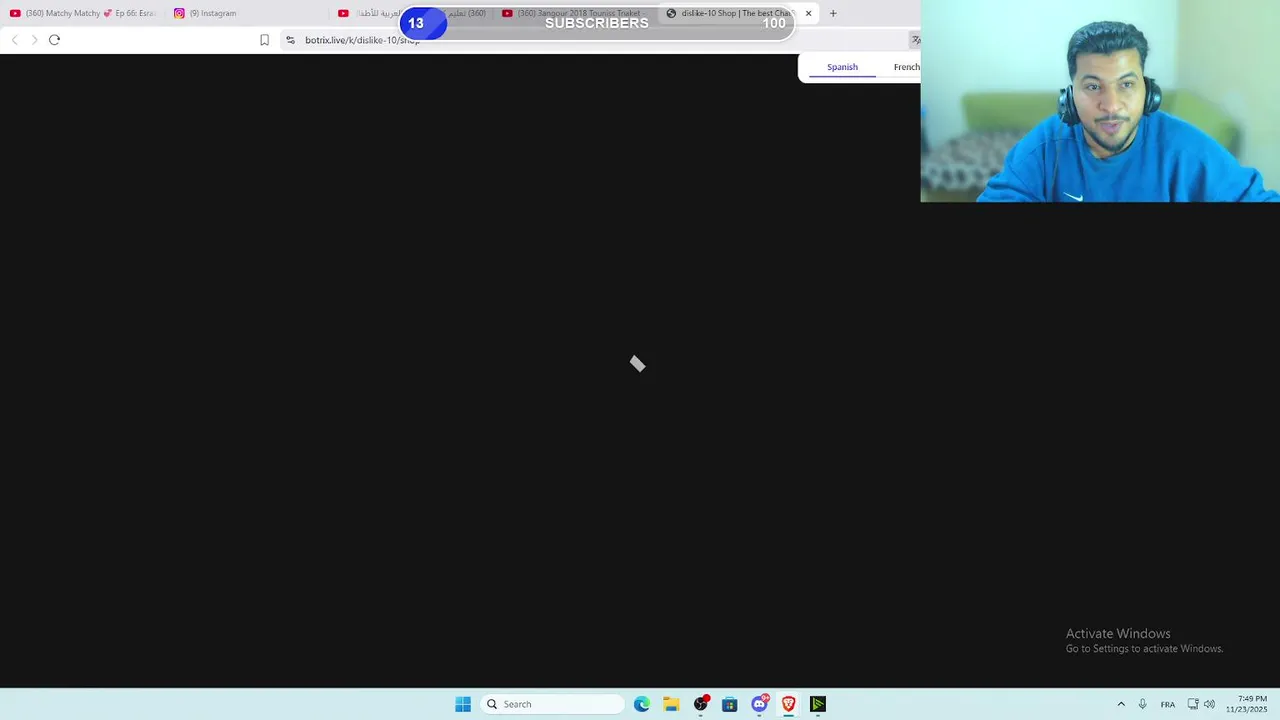
Task: Go forward in browser history
Action: click(34, 40)
